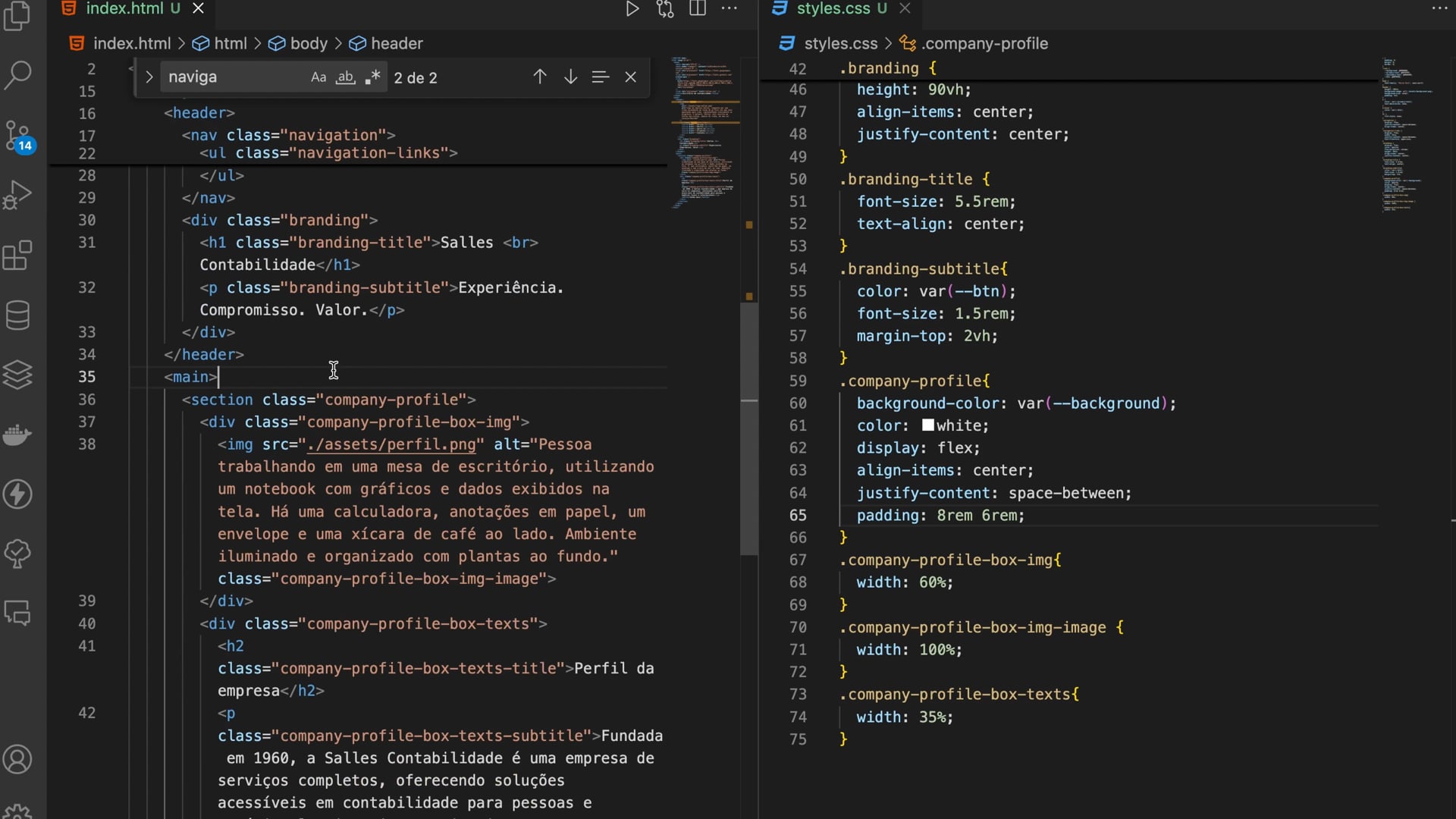Switch to the styles.css tab

(833, 9)
